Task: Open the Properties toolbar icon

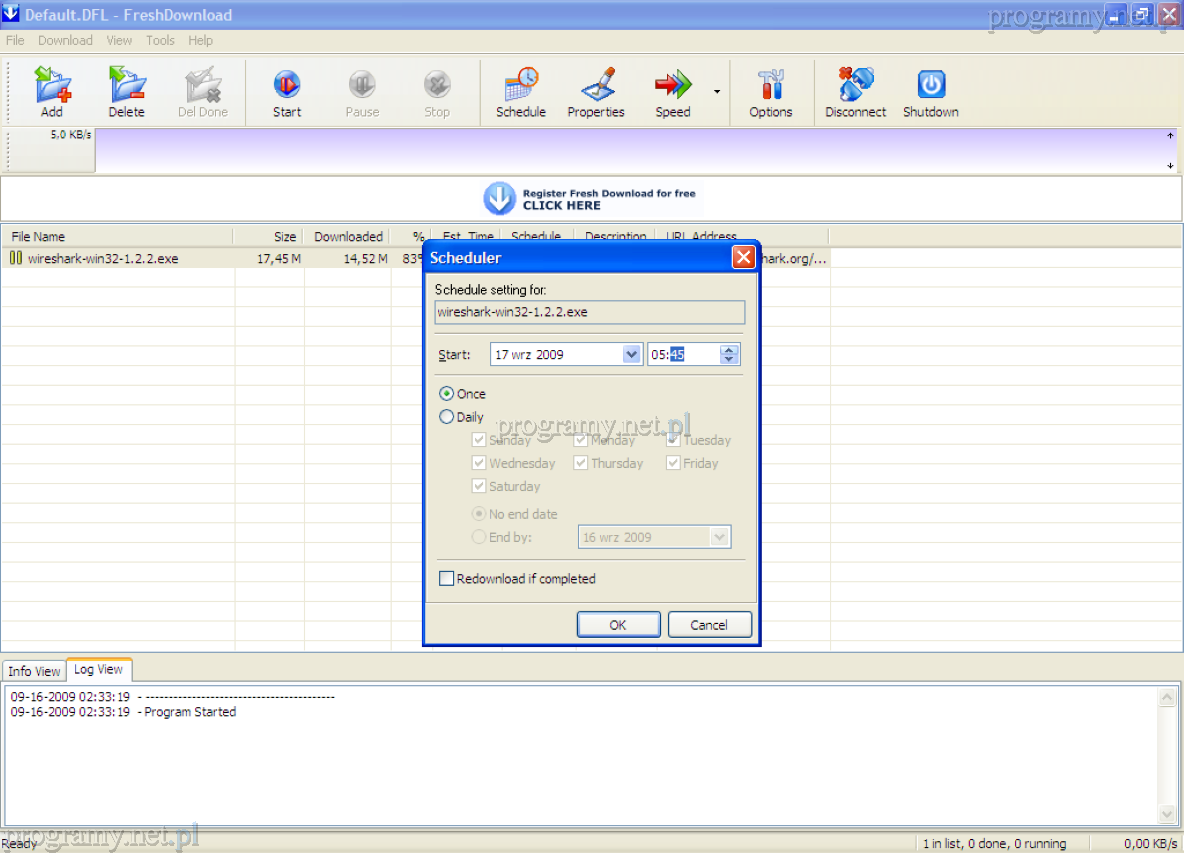Action: click(596, 86)
